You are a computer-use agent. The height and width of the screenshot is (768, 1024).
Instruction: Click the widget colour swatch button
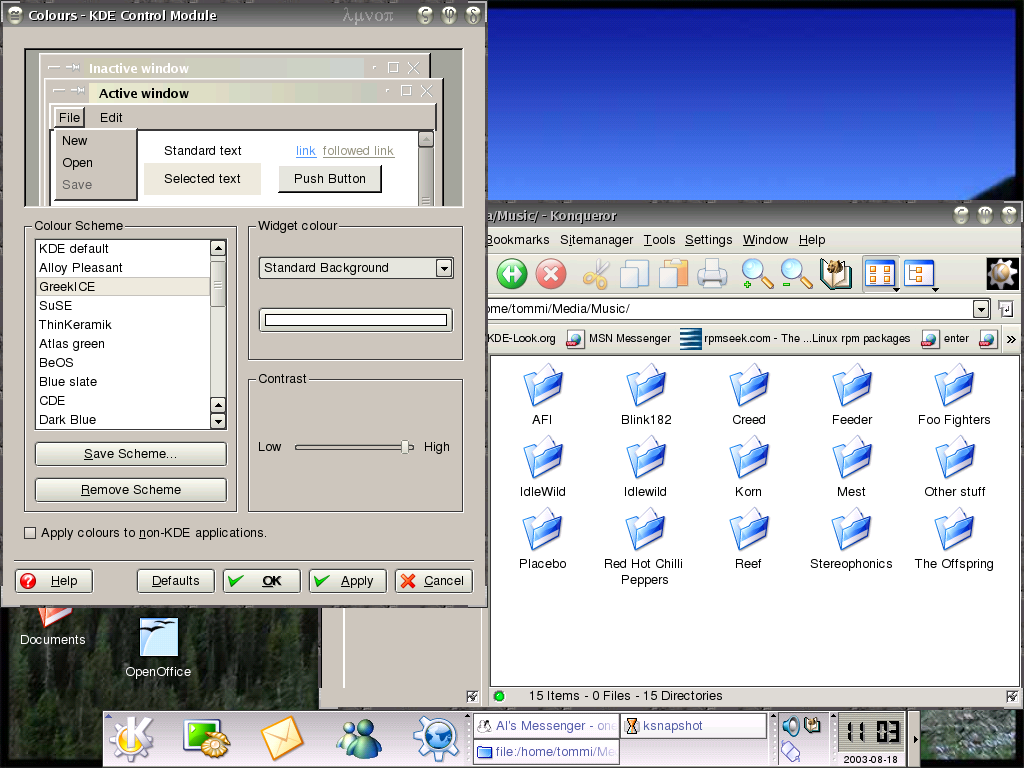click(x=356, y=320)
